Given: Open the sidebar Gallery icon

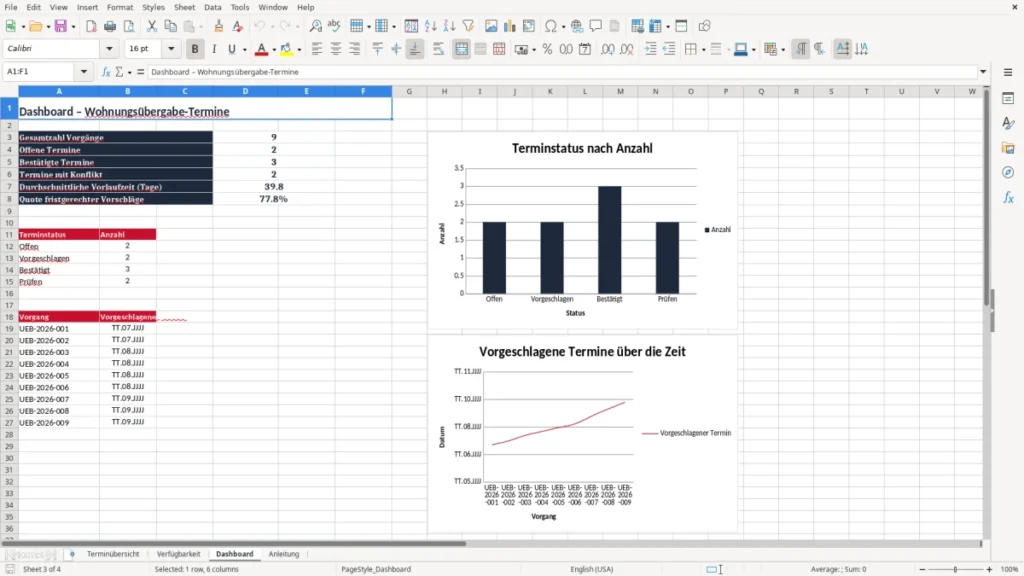Looking at the screenshot, I should pos(1008,148).
